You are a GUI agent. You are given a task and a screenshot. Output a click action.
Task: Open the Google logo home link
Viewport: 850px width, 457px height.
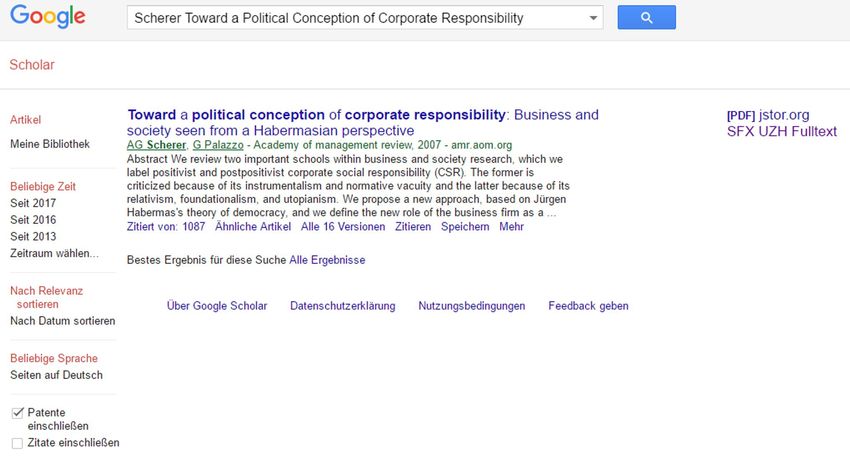pos(48,16)
